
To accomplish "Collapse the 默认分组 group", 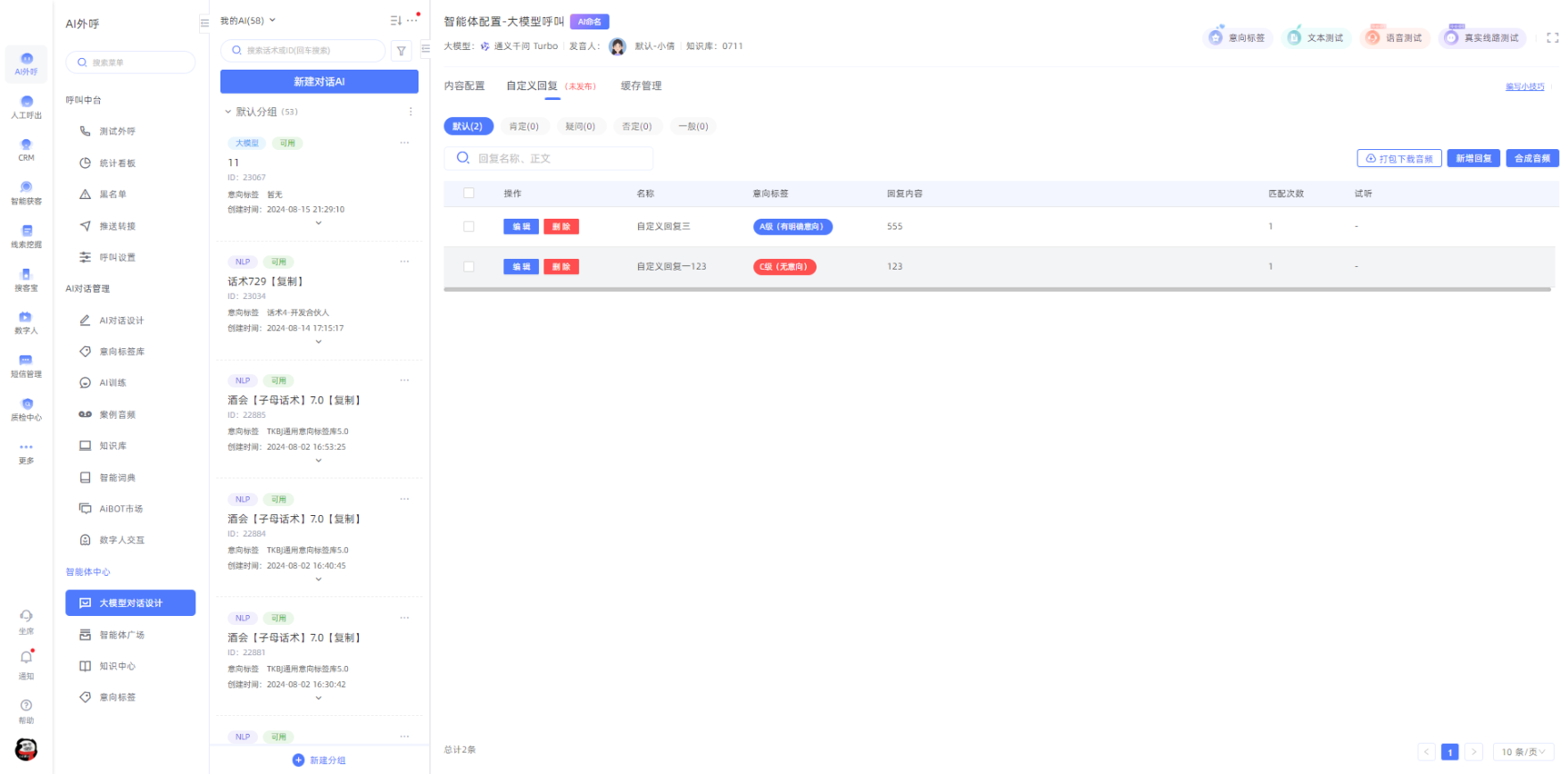I will [x=228, y=112].
